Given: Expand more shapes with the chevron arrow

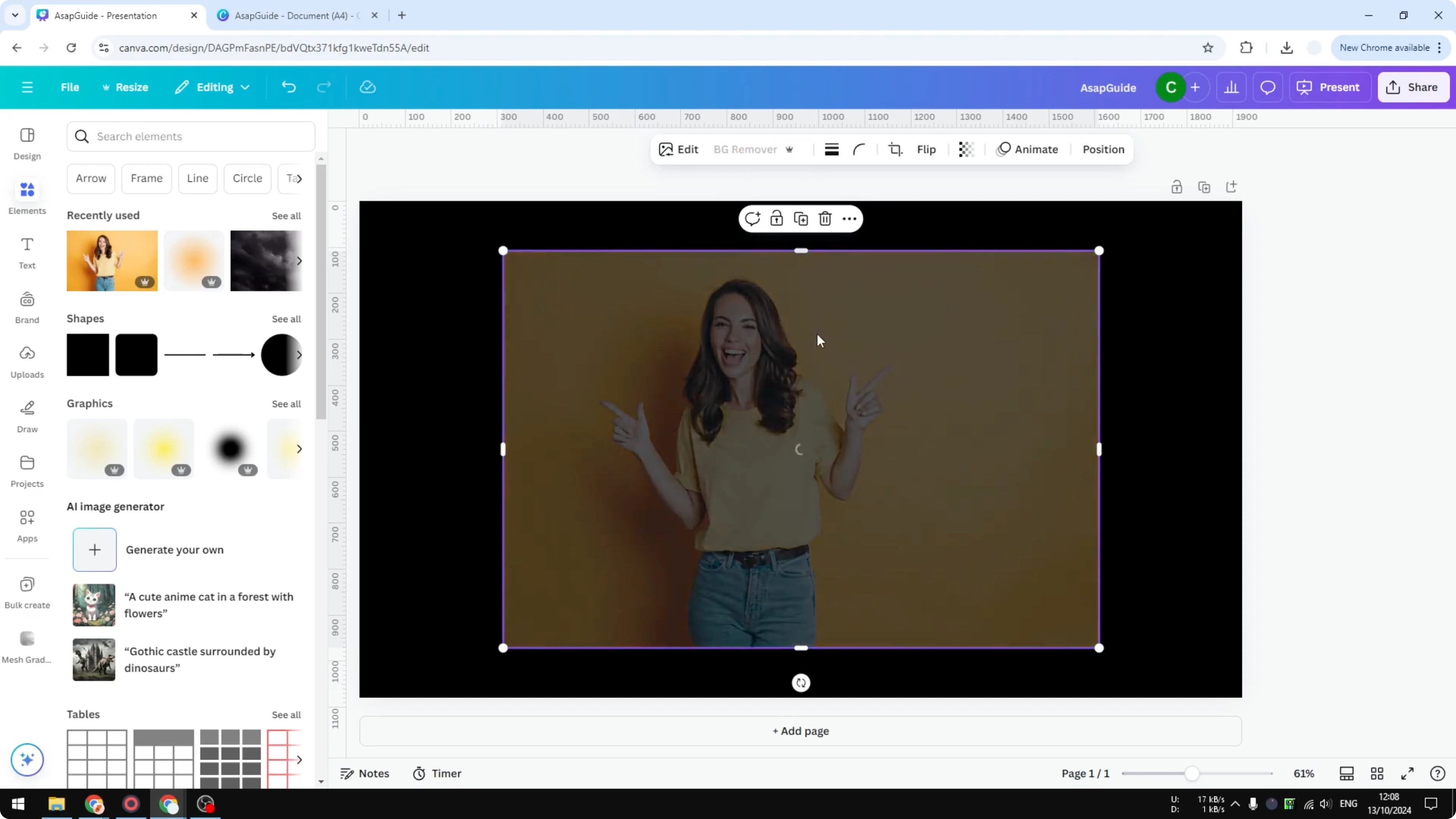Looking at the screenshot, I should coord(300,355).
